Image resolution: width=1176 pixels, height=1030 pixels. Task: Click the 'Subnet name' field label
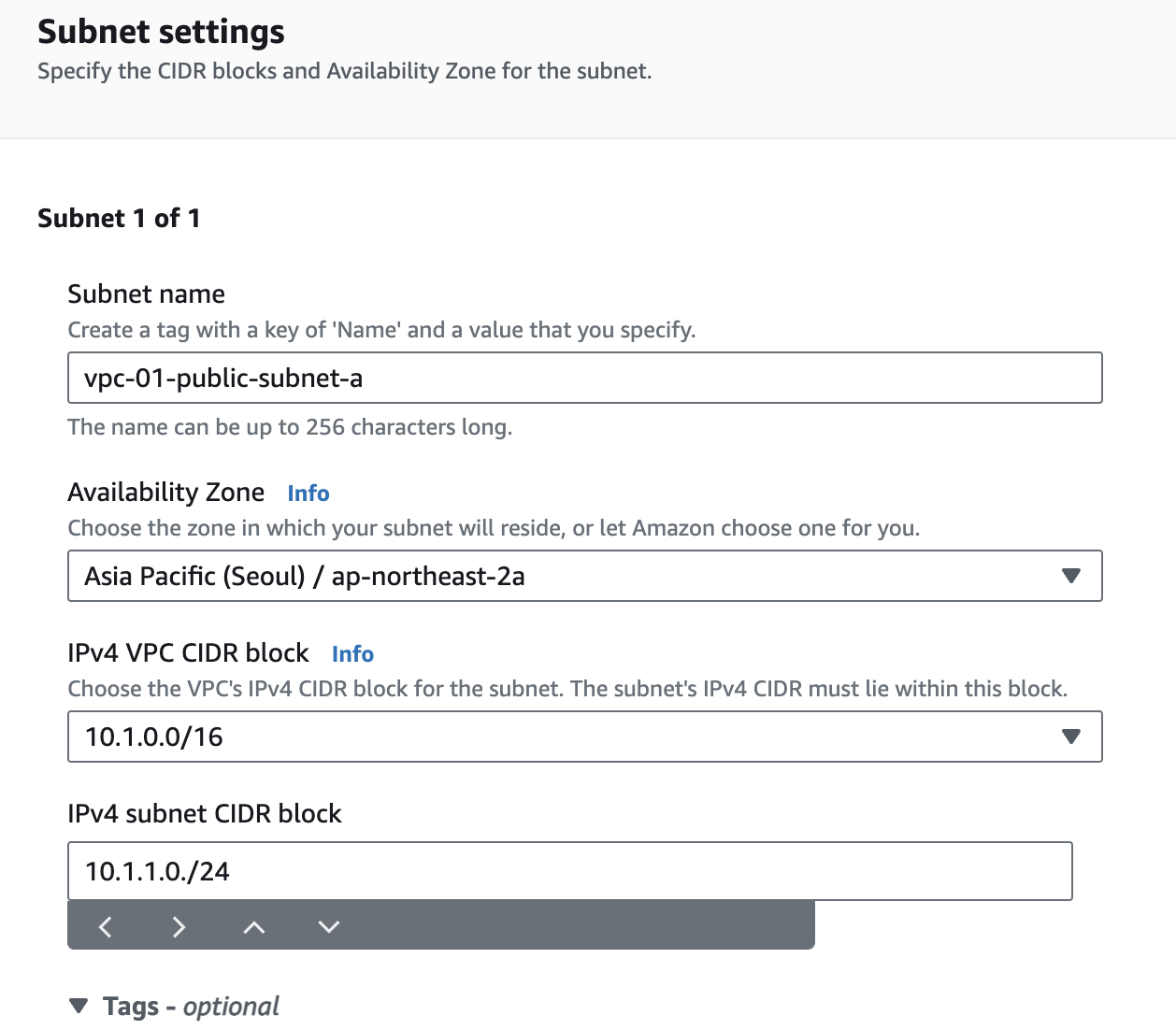click(146, 294)
